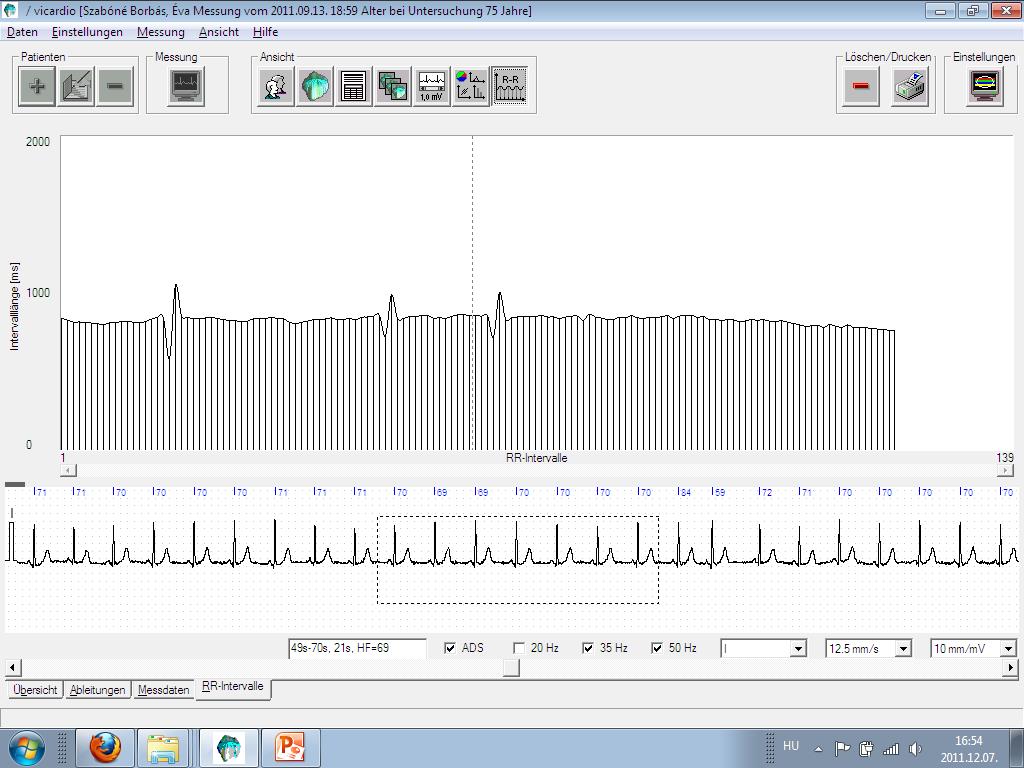Open Windows Explorer from the taskbar
The image size is (1024, 768).
(x=163, y=748)
